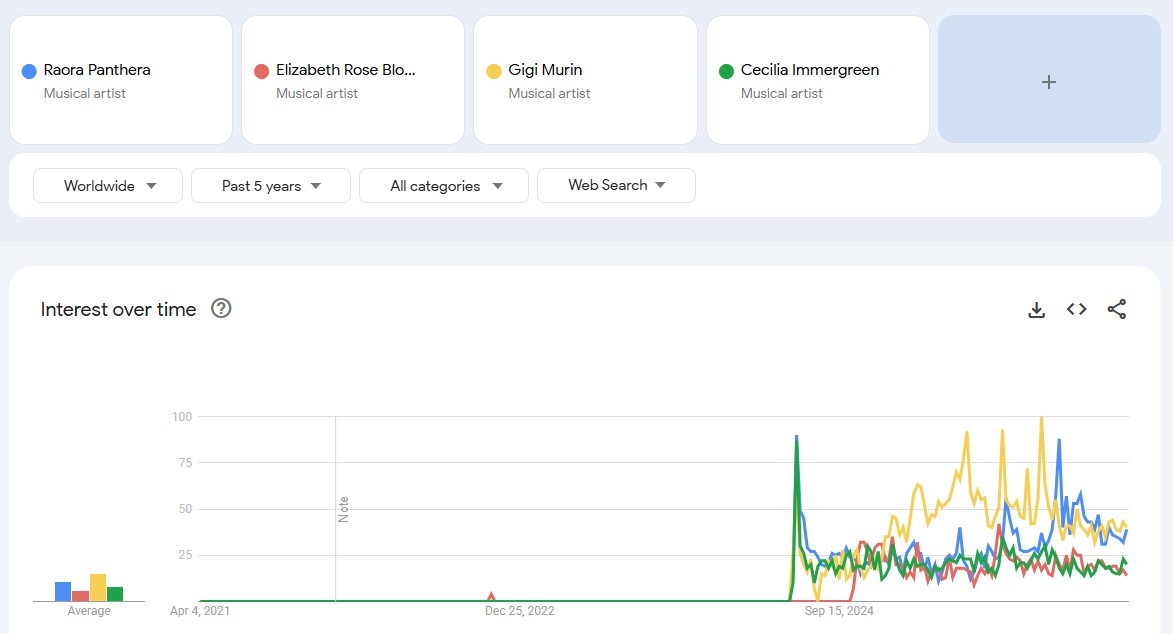Edit the Gigi Murin term card
The height and width of the screenshot is (634, 1173).
(x=585, y=79)
